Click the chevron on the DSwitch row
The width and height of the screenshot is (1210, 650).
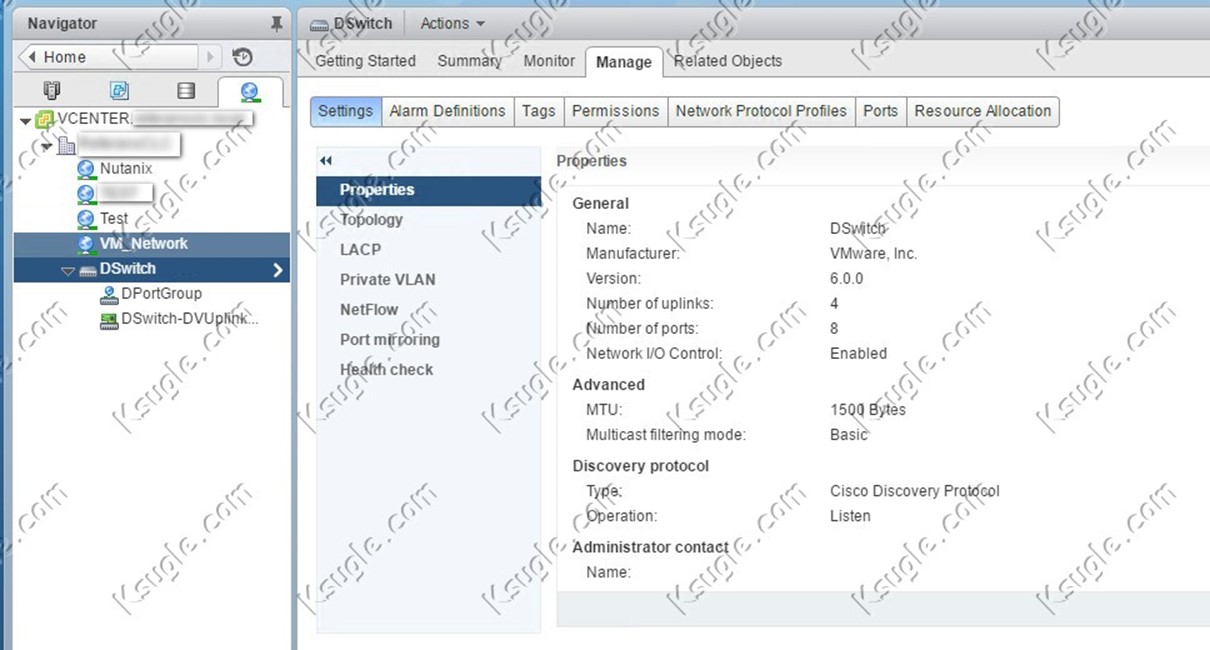coord(278,270)
